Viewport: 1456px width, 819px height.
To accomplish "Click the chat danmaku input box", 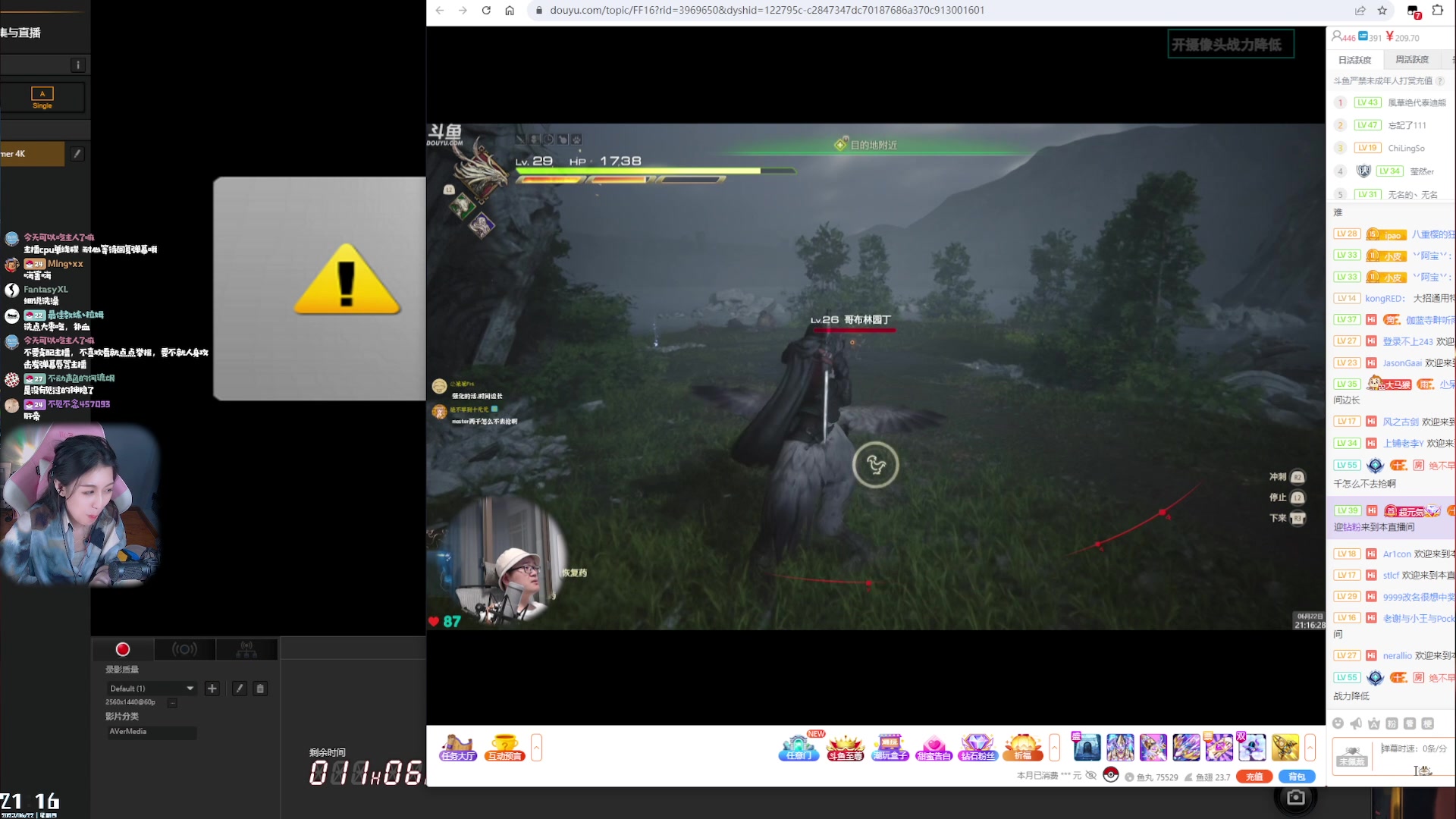I will tap(1414, 758).
